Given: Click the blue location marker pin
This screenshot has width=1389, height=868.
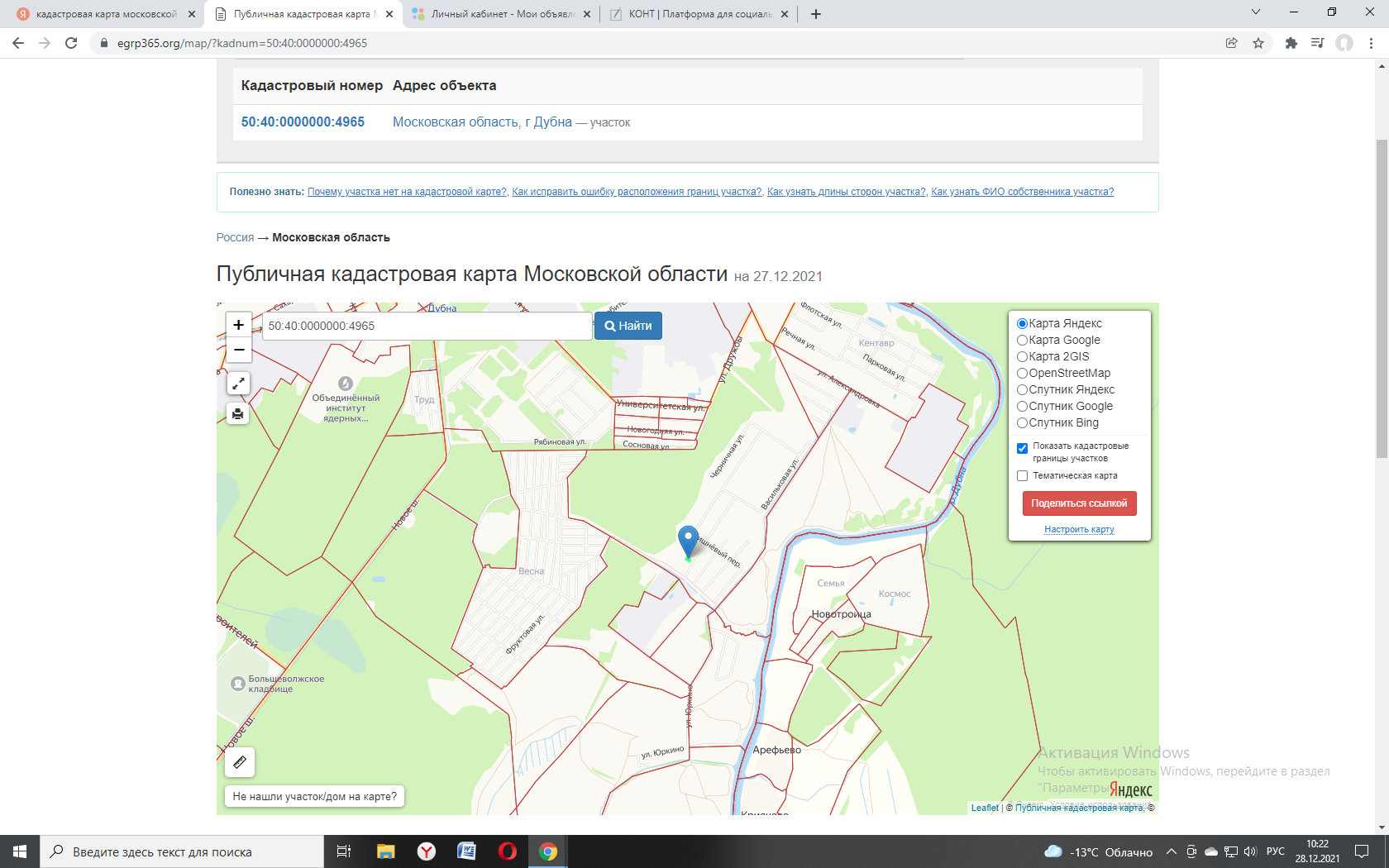Looking at the screenshot, I should point(688,541).
